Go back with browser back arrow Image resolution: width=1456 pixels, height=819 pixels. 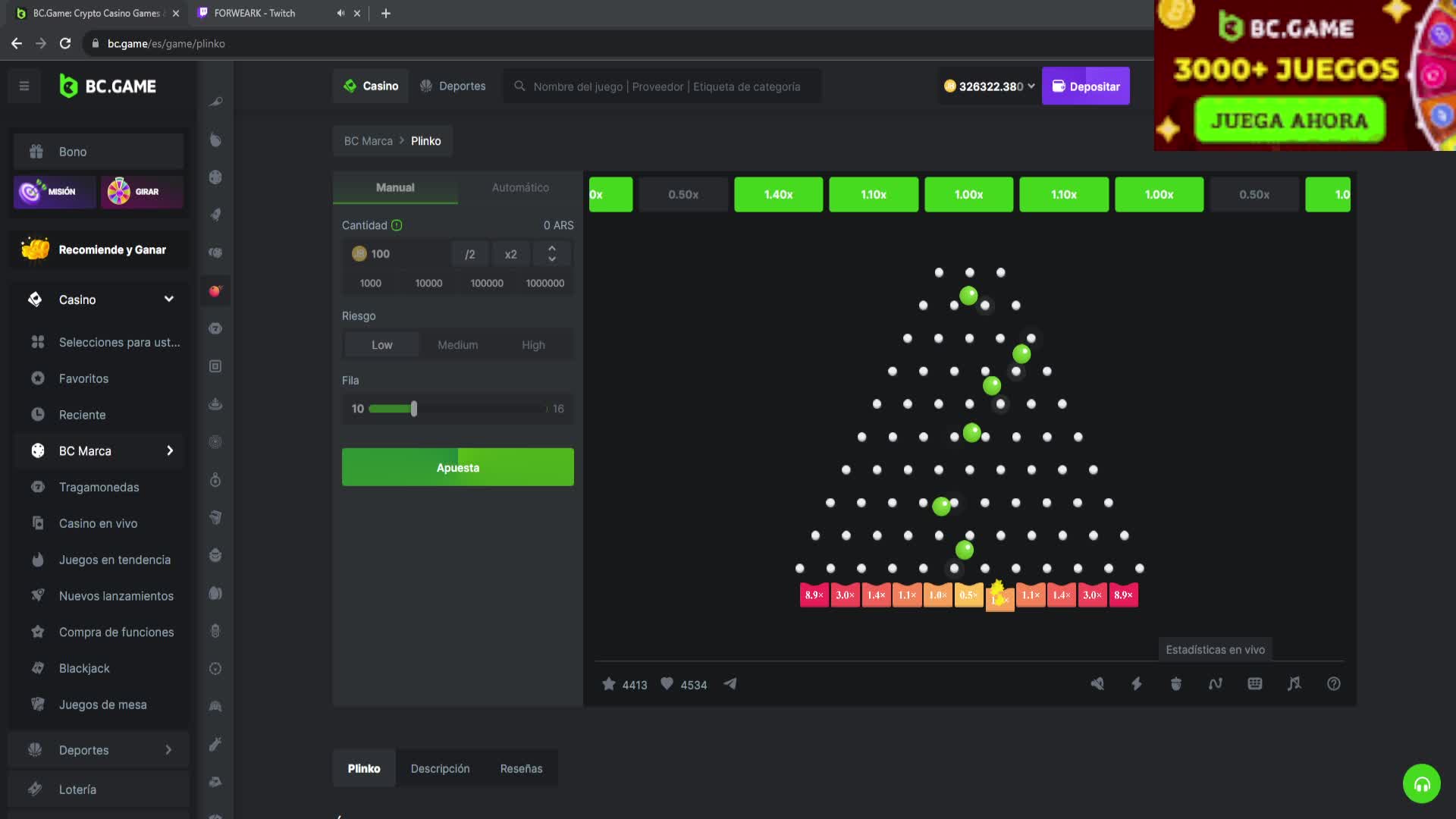(17, 43)
